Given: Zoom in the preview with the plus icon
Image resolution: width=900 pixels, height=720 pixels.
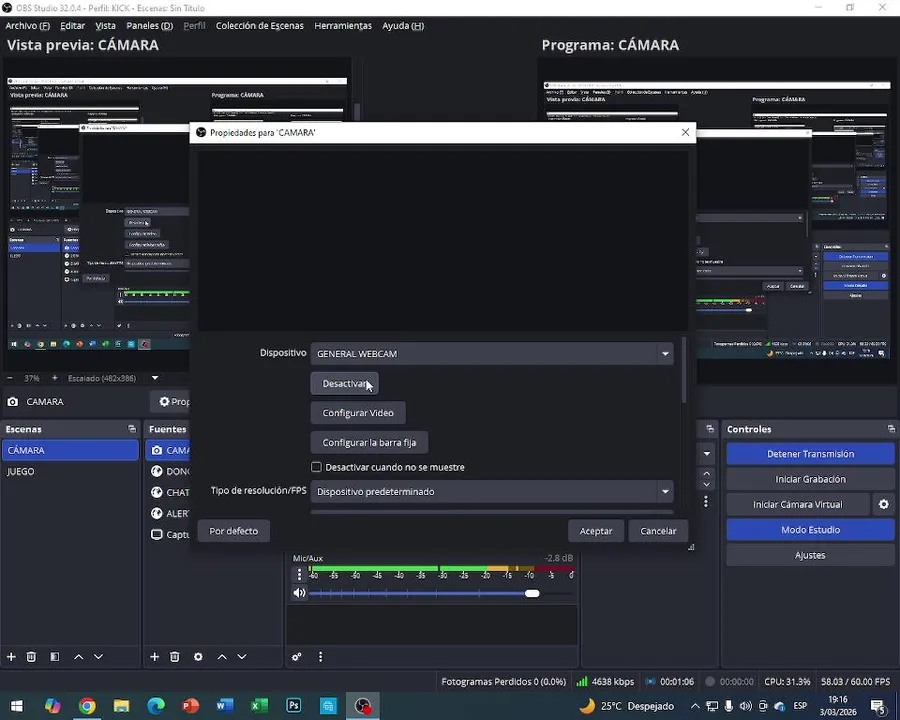Looking at the screenshot, I should click(x=55, y=378).
